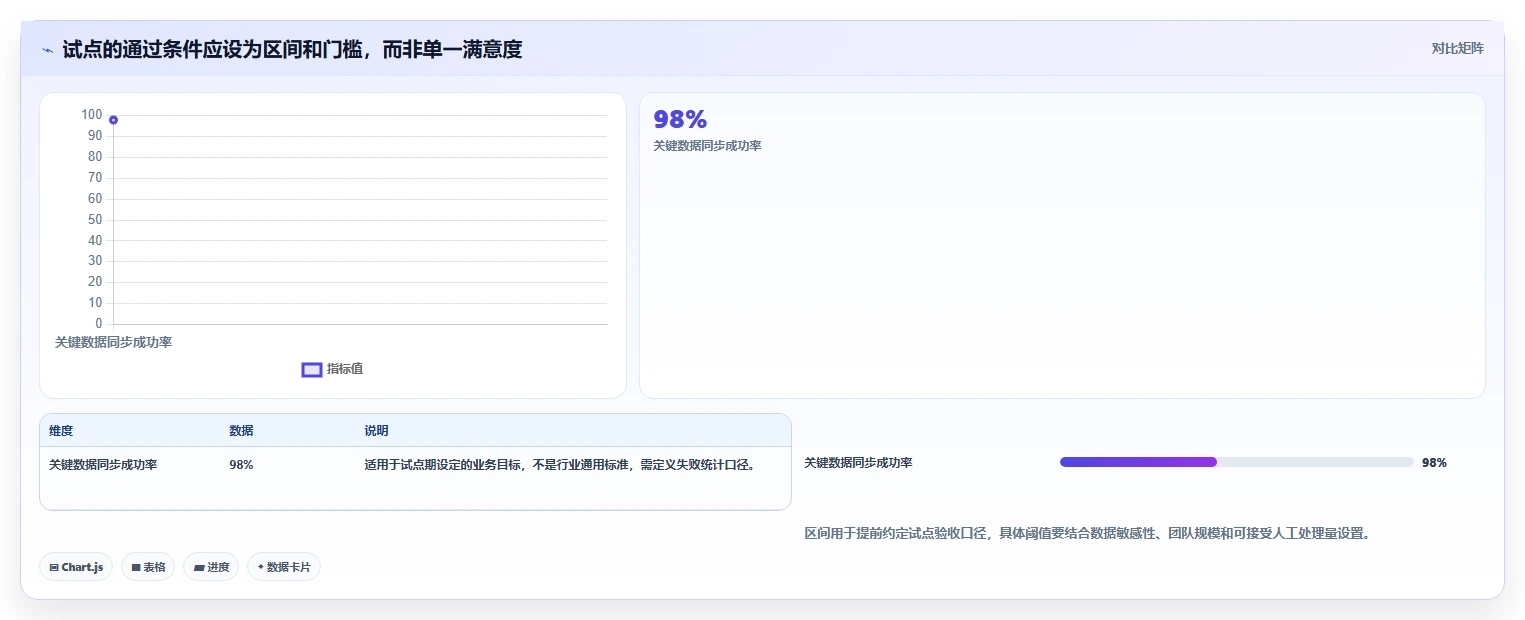This screenshot has width=1525, height=620.
Task: Click the description cell starting with 适用于试点期
Action: point(561,465)
